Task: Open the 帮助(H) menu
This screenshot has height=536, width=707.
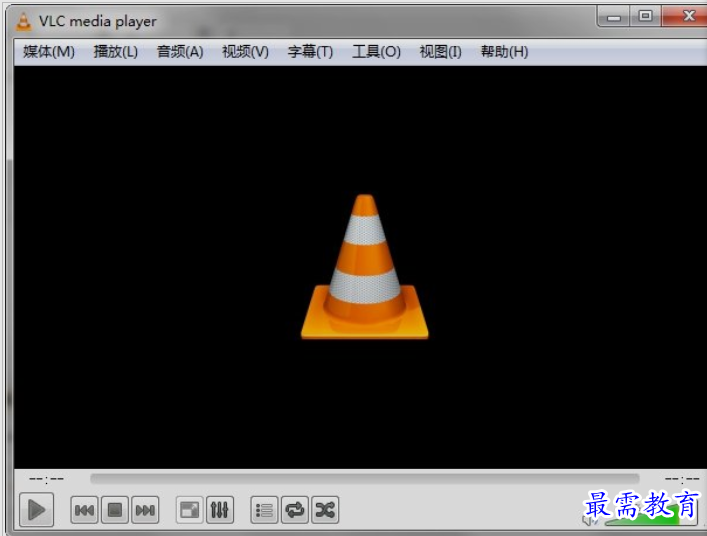Action: click(504, 51)
